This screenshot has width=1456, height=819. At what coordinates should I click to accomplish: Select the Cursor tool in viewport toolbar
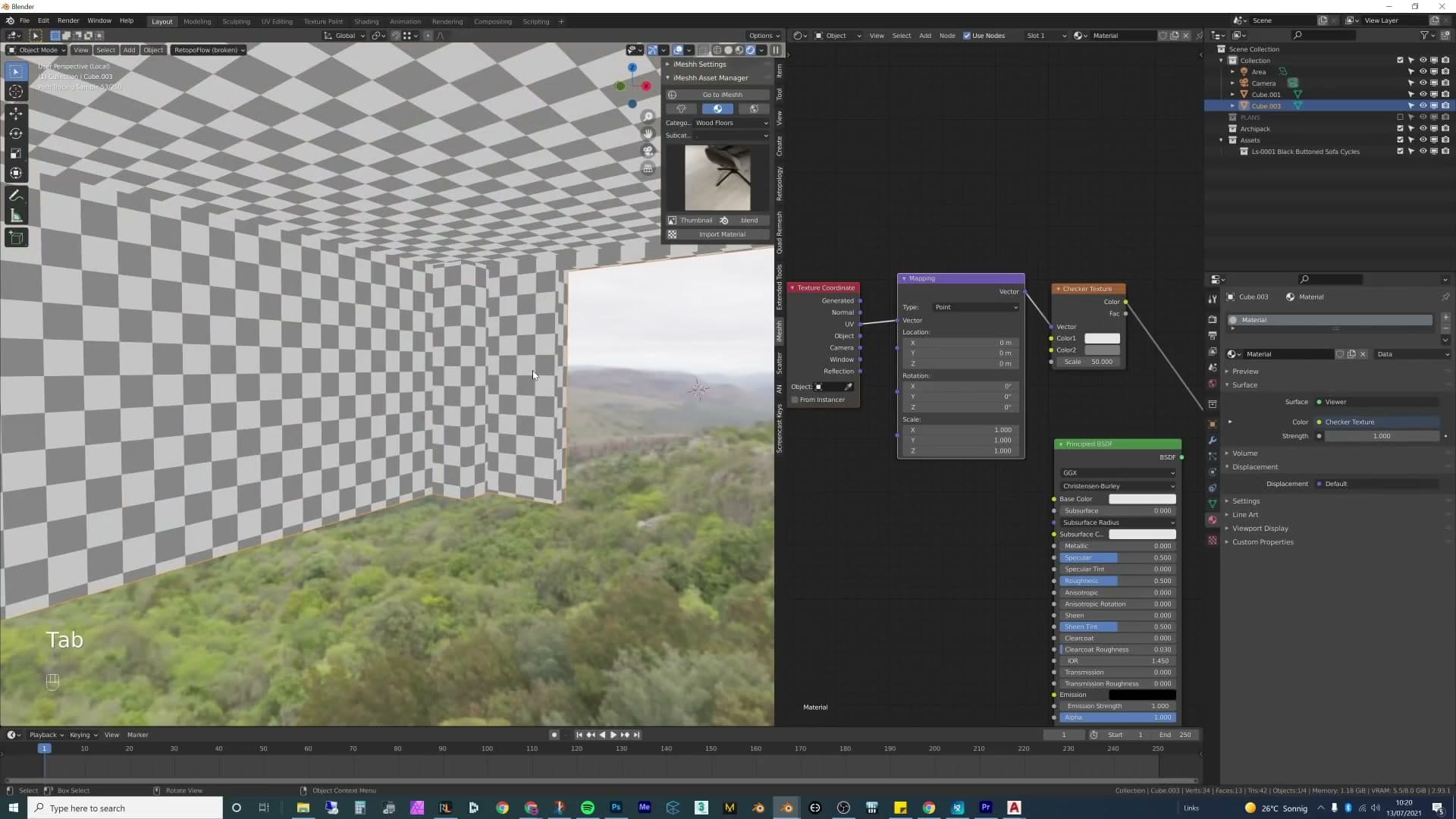(16, 92)
